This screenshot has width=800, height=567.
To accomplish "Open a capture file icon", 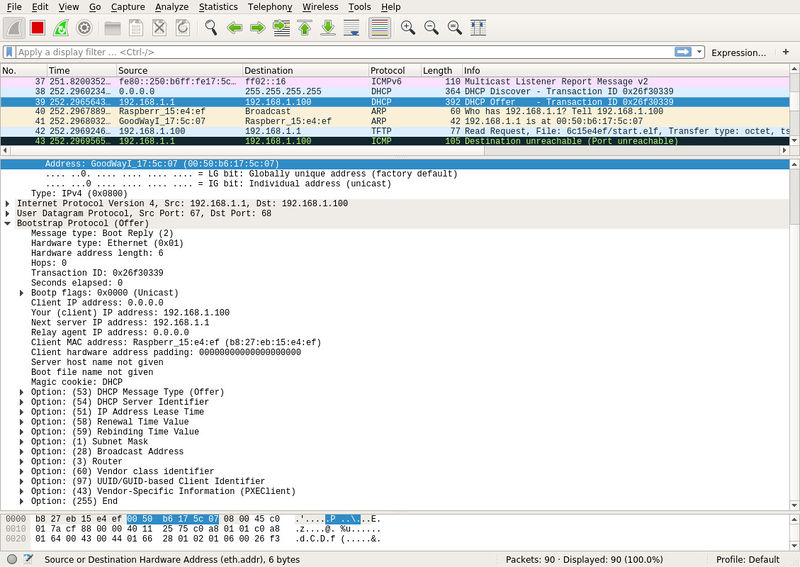I will tap(112, 28).
